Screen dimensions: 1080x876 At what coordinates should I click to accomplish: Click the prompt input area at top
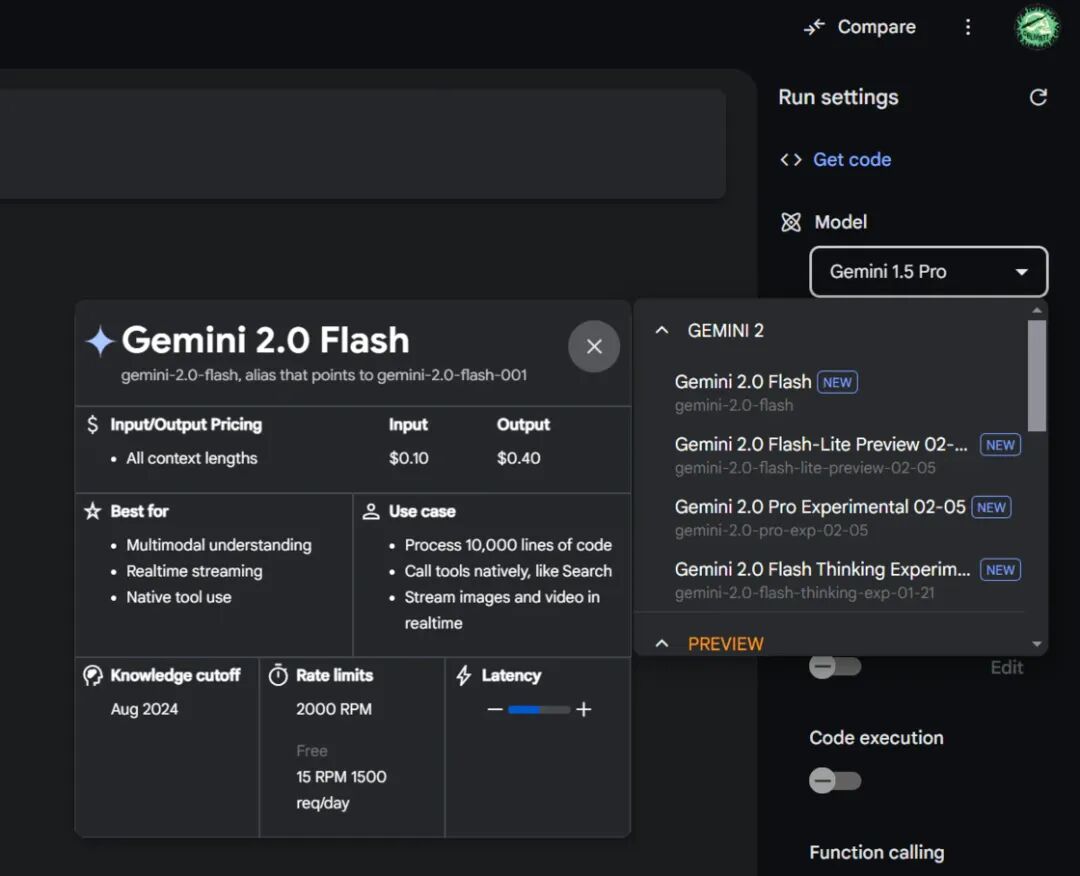[x=361, y=144]
